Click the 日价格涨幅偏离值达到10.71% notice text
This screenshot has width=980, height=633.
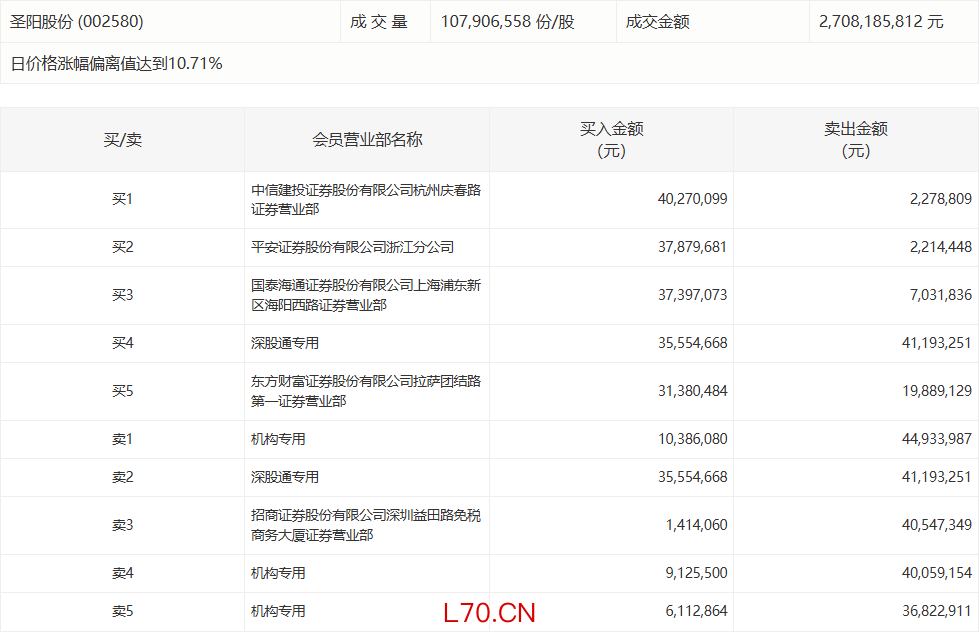(x=116, y=64)
